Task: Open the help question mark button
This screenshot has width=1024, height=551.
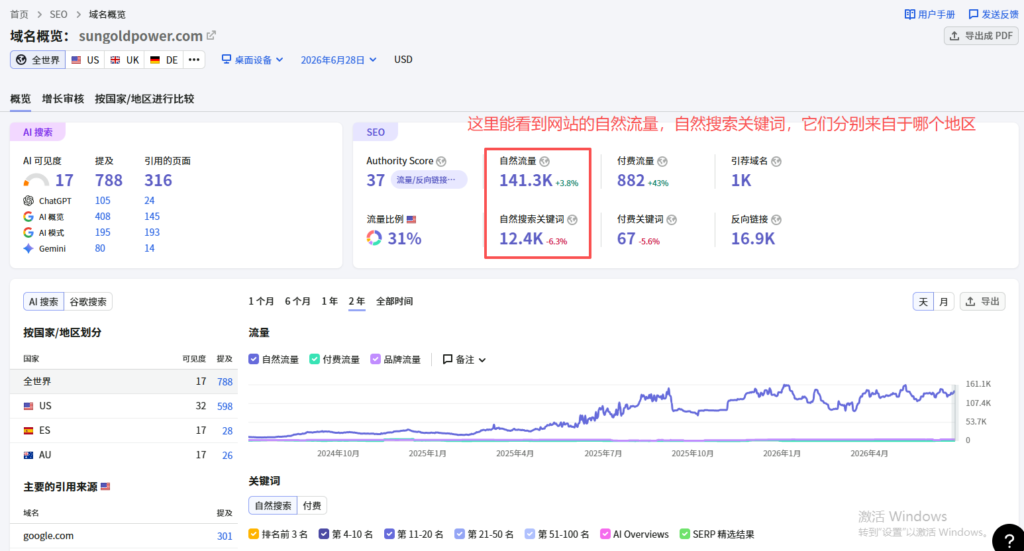Action: point(1009,539)
